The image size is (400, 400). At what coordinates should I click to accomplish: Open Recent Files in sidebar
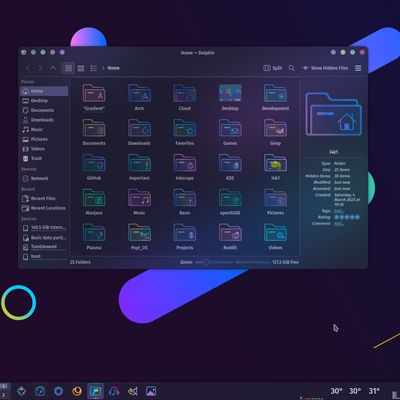coord(44,198)
